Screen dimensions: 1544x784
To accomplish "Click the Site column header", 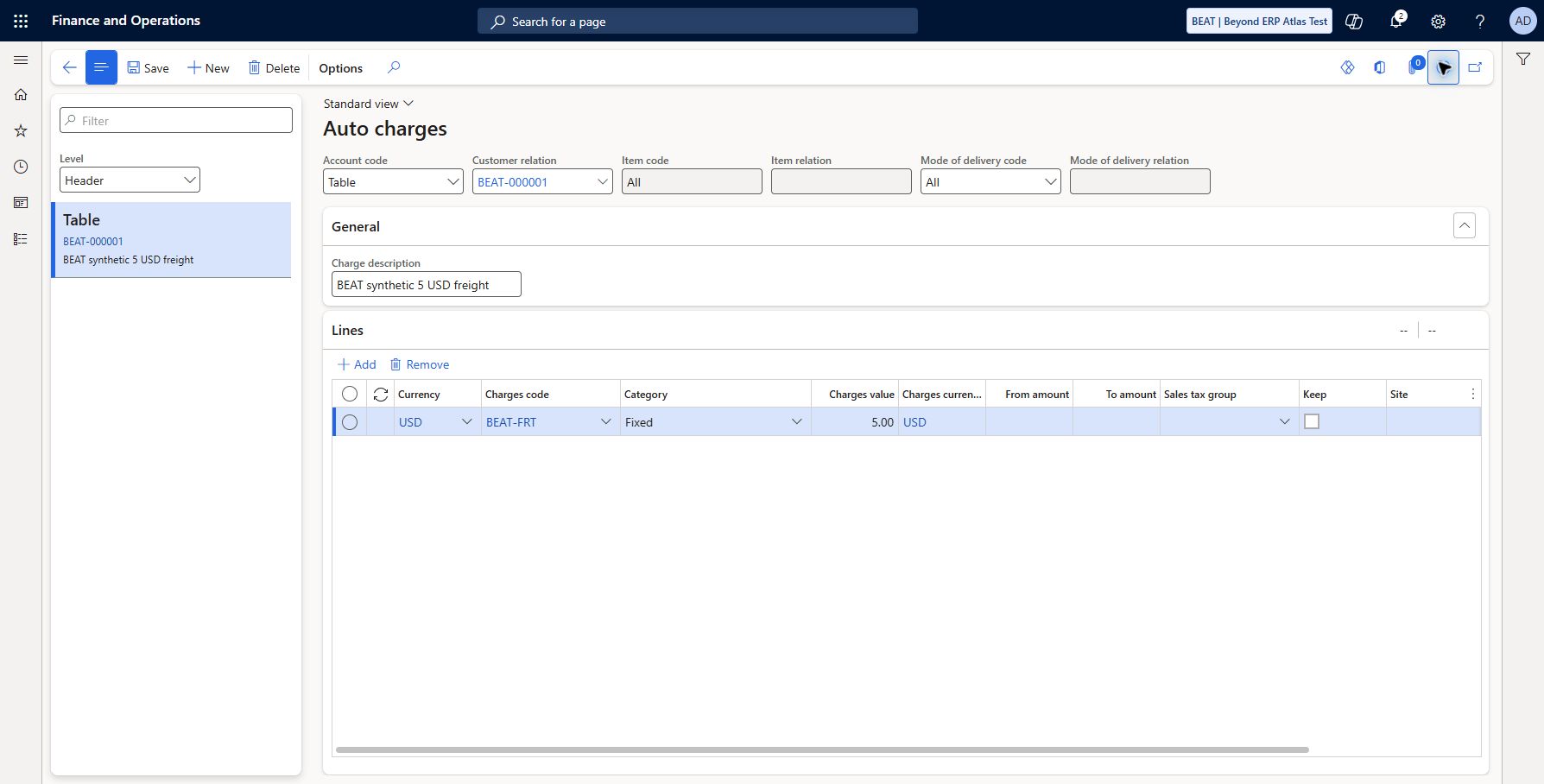I will coord(1425,394).
